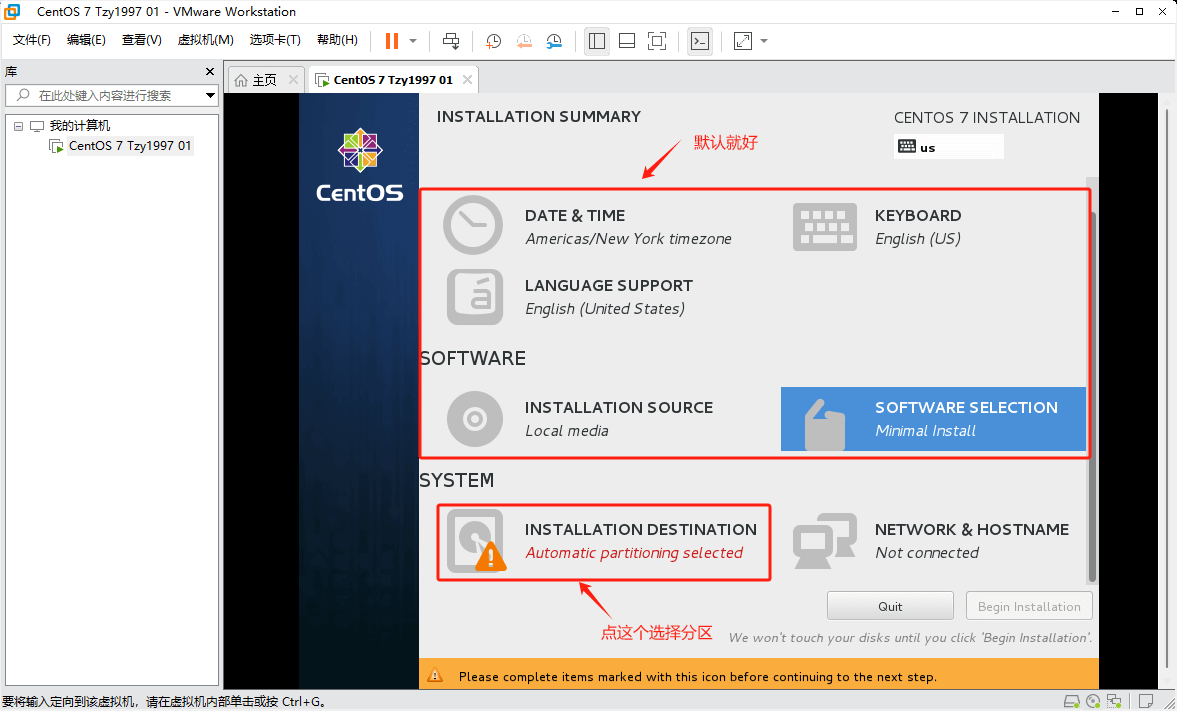This screenshot has height=711, width=1177.
Task: Click the warning icon in the orange bar
Action: click(x=435, y=676)
